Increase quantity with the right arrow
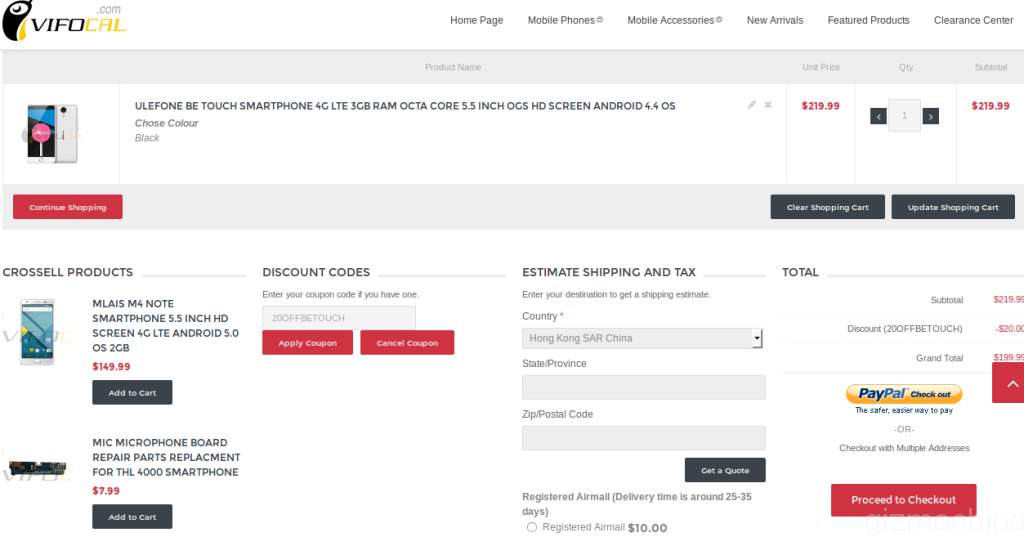 [x=931, y=116]
